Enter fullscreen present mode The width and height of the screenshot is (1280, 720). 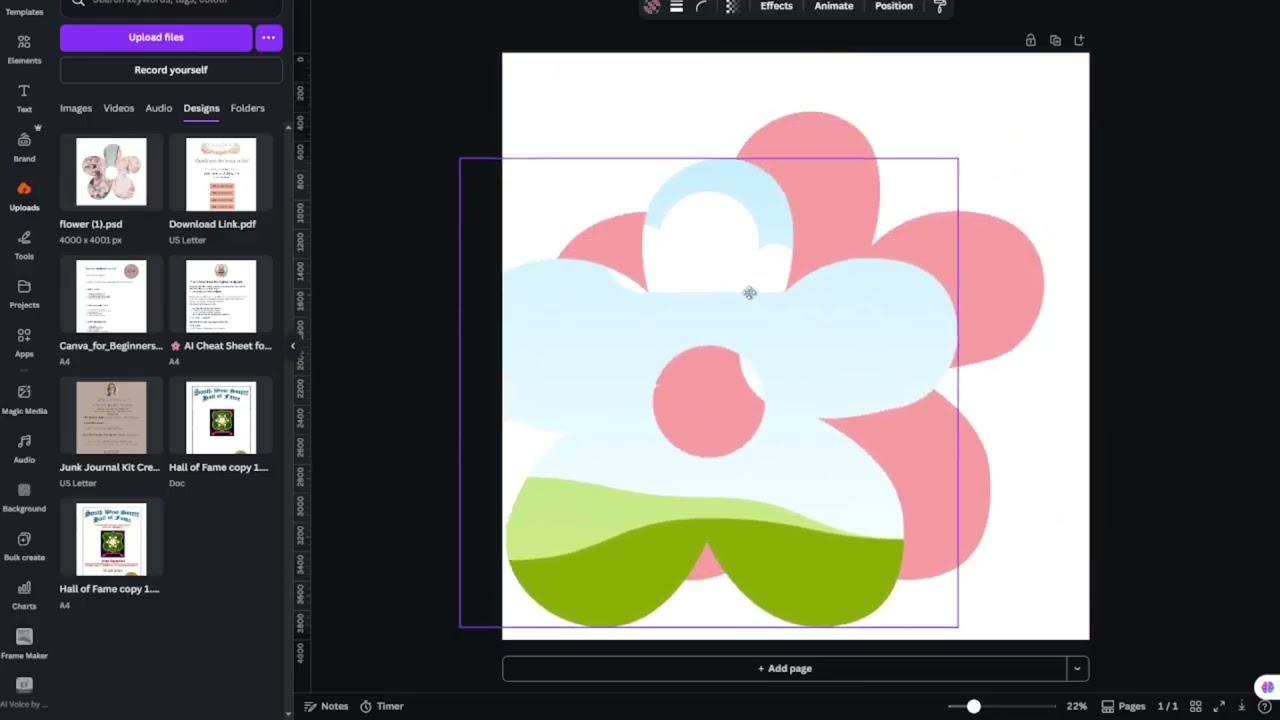(1220, 706)
